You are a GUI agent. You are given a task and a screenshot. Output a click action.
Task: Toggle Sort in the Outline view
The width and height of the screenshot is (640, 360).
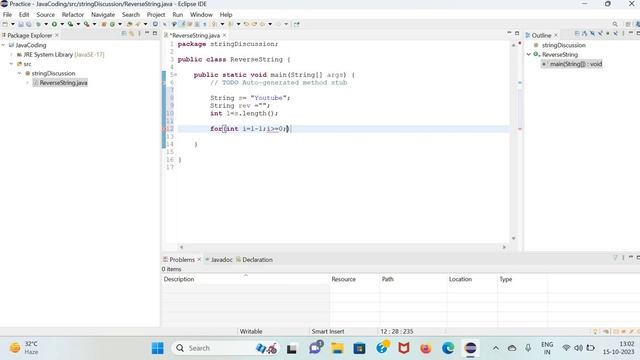584,33
